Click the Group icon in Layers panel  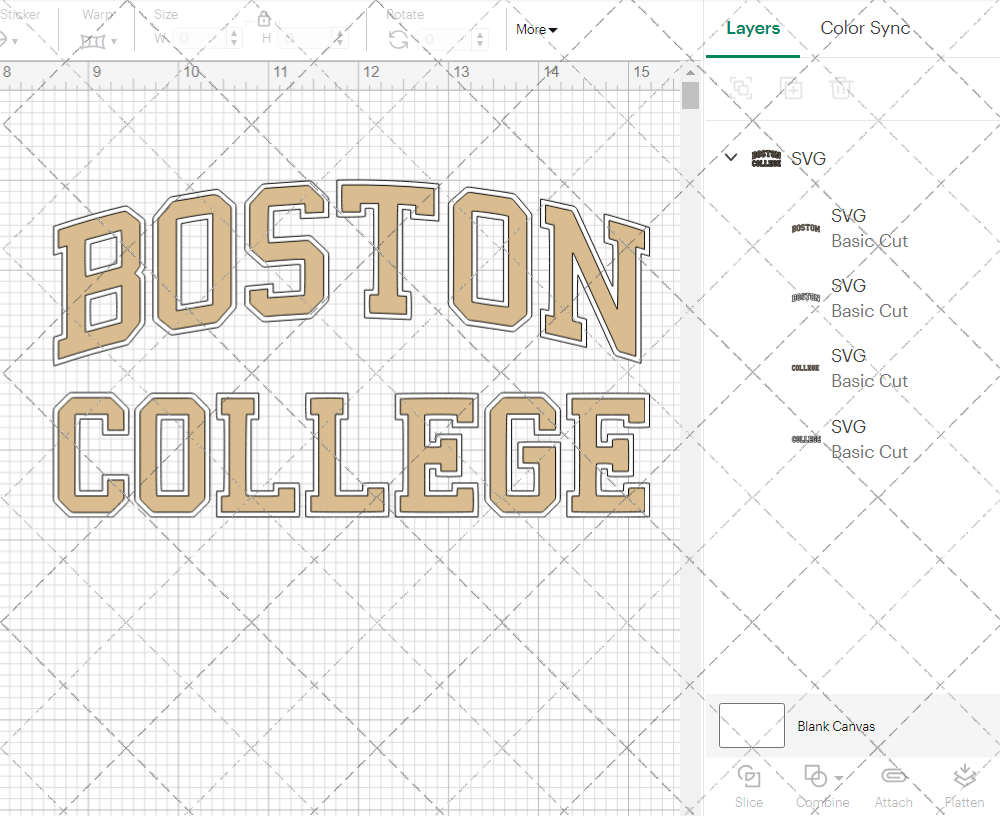tap(741, 88)
